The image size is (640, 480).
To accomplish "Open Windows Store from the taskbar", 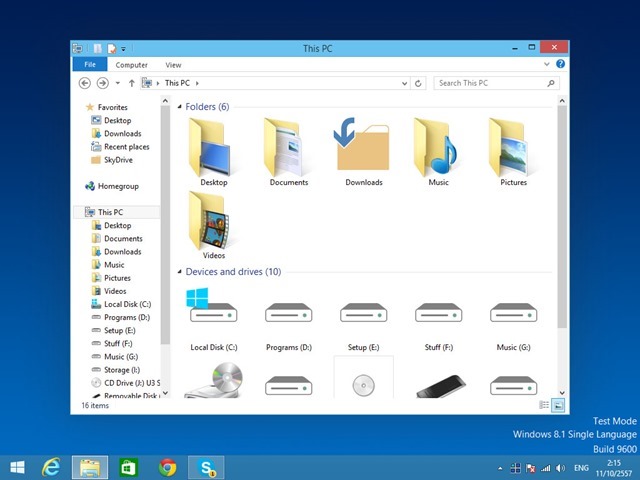I will (128, 467).
